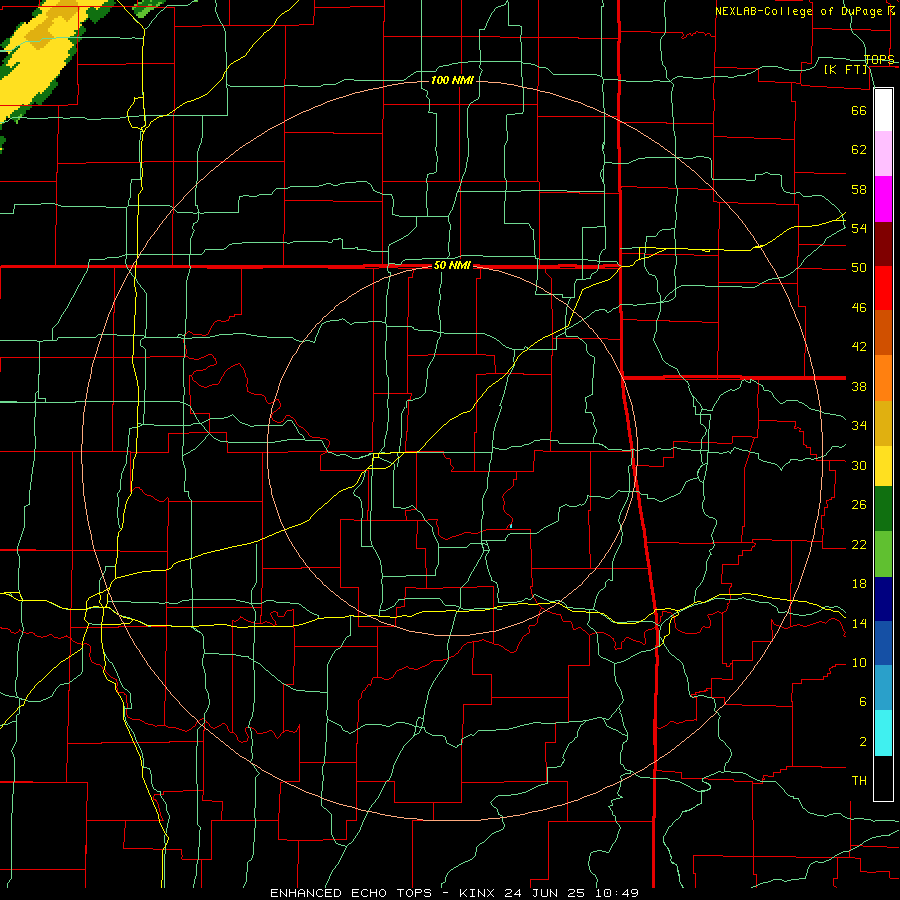The image size is (900, 900).
Task: Click legend value 30
Action: click(x=859, y=465)
